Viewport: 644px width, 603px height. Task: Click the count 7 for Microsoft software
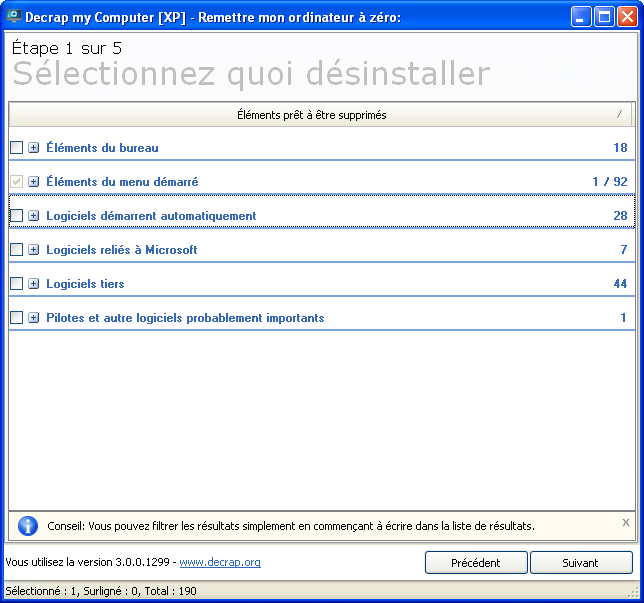(x=624, y=250)
